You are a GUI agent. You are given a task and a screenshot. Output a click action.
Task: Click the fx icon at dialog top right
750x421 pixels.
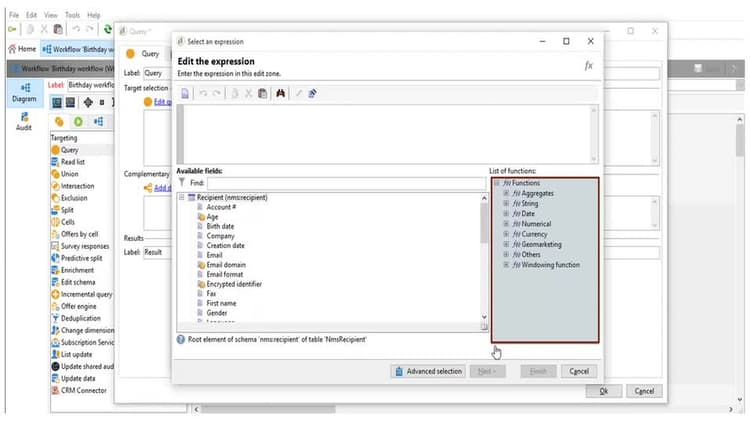coord(588,66)
